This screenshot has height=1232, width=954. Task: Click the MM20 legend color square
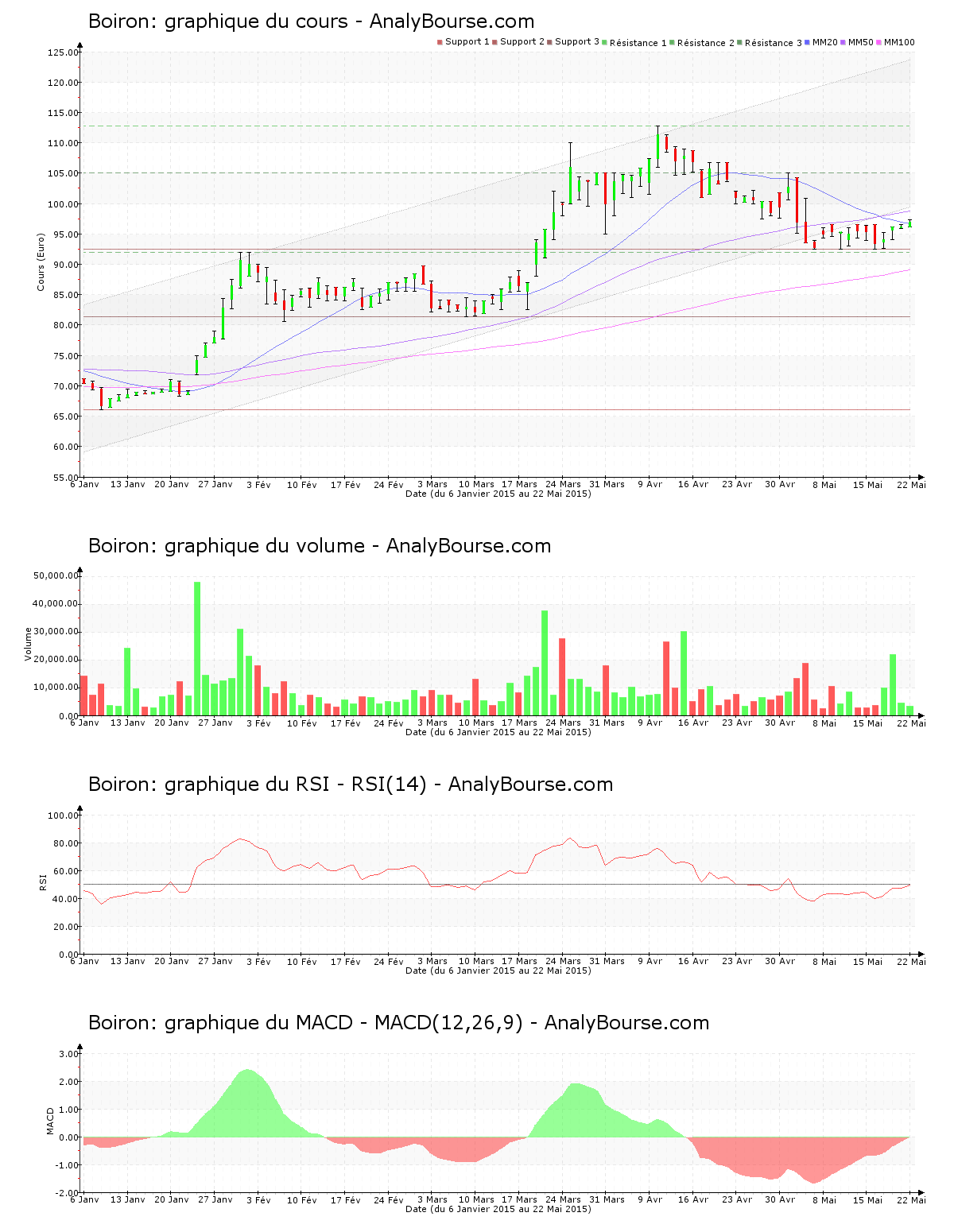tap(808, 42)
